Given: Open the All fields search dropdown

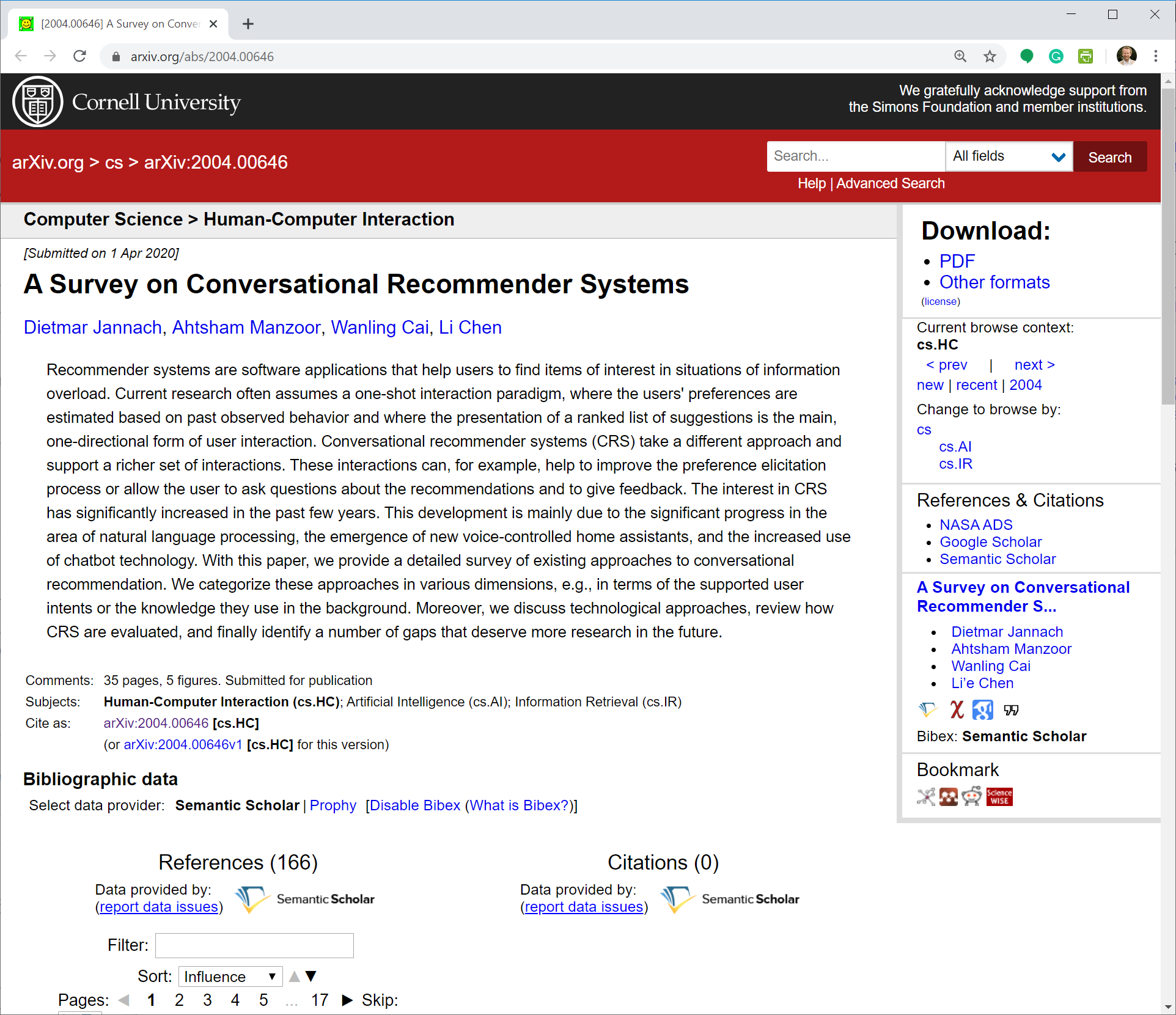Looking at the screenshot, I should 1008,156.
